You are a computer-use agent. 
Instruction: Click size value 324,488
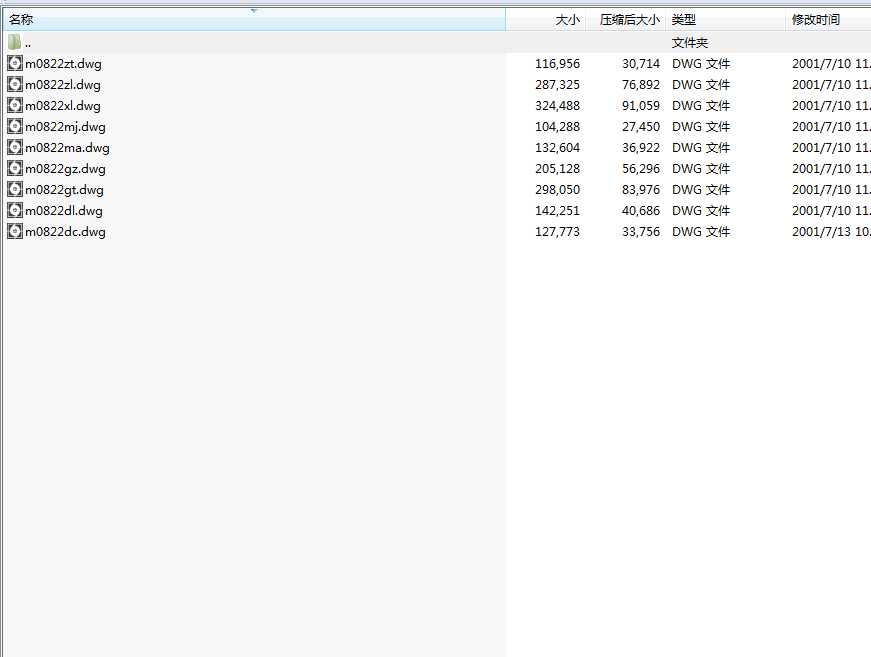557,106
